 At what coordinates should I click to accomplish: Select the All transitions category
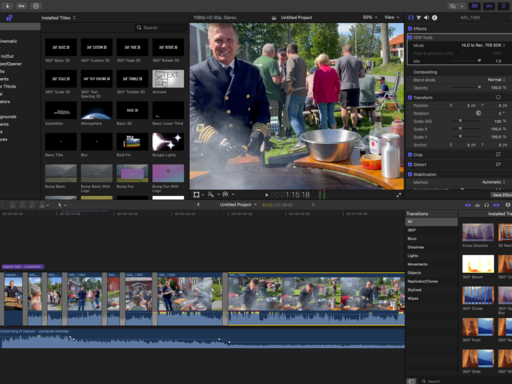coord(431,222)
